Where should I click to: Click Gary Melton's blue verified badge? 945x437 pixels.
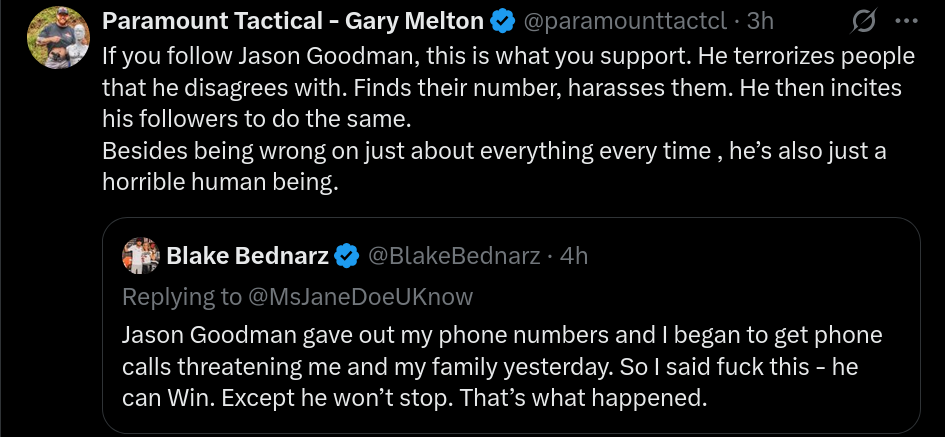(x=502, y=21)
